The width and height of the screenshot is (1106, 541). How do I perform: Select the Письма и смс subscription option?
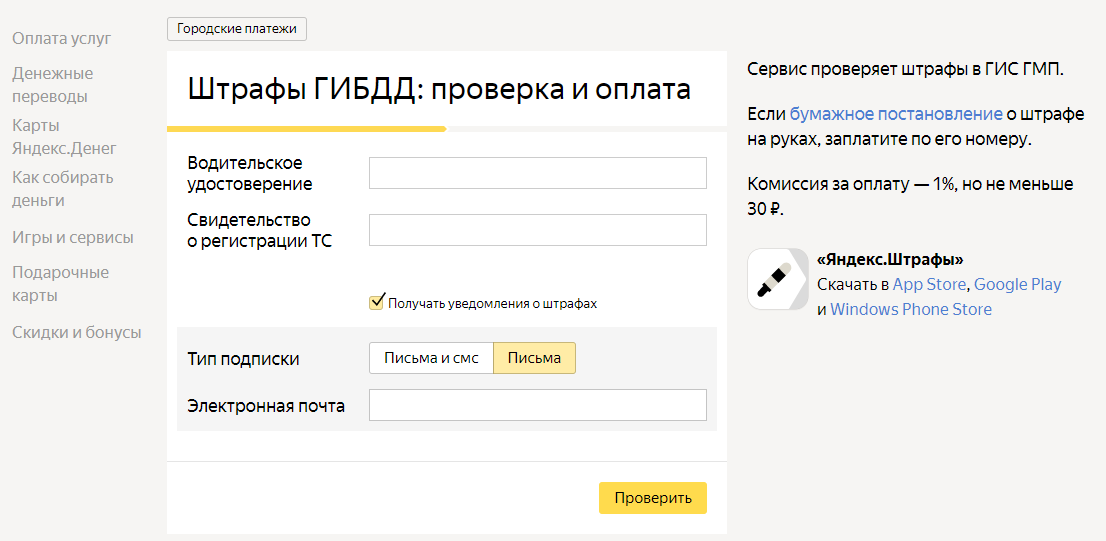[x=431, y=358]
